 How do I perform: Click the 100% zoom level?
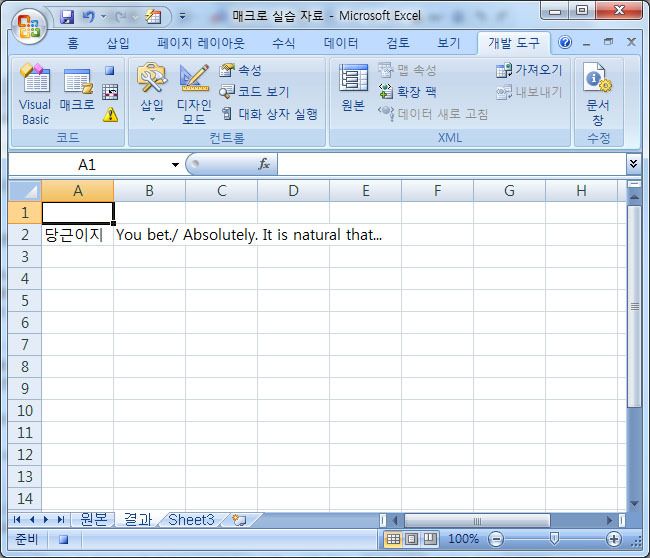463,539
